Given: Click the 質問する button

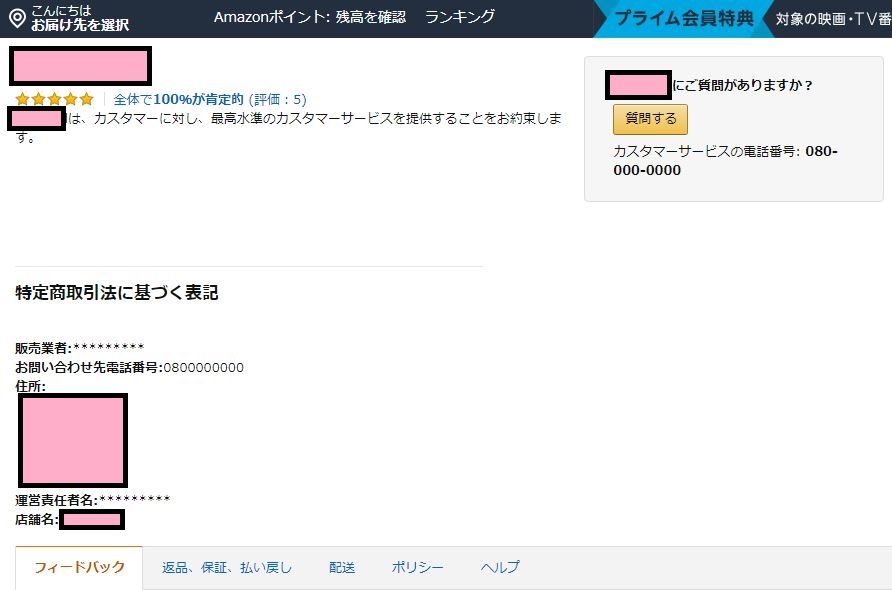Looking at the screenshot, I should 650,119.
